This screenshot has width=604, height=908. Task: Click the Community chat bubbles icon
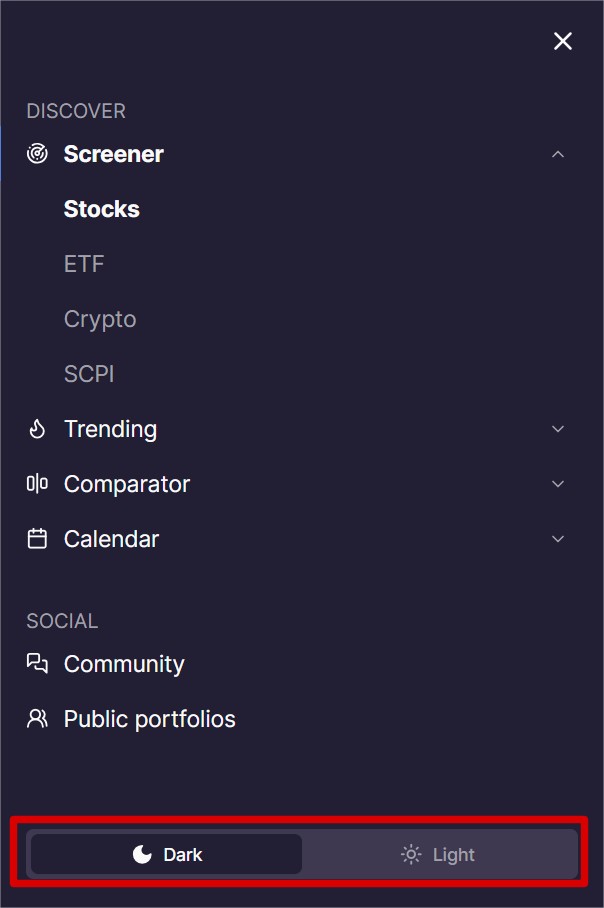(x=37, y=664)
